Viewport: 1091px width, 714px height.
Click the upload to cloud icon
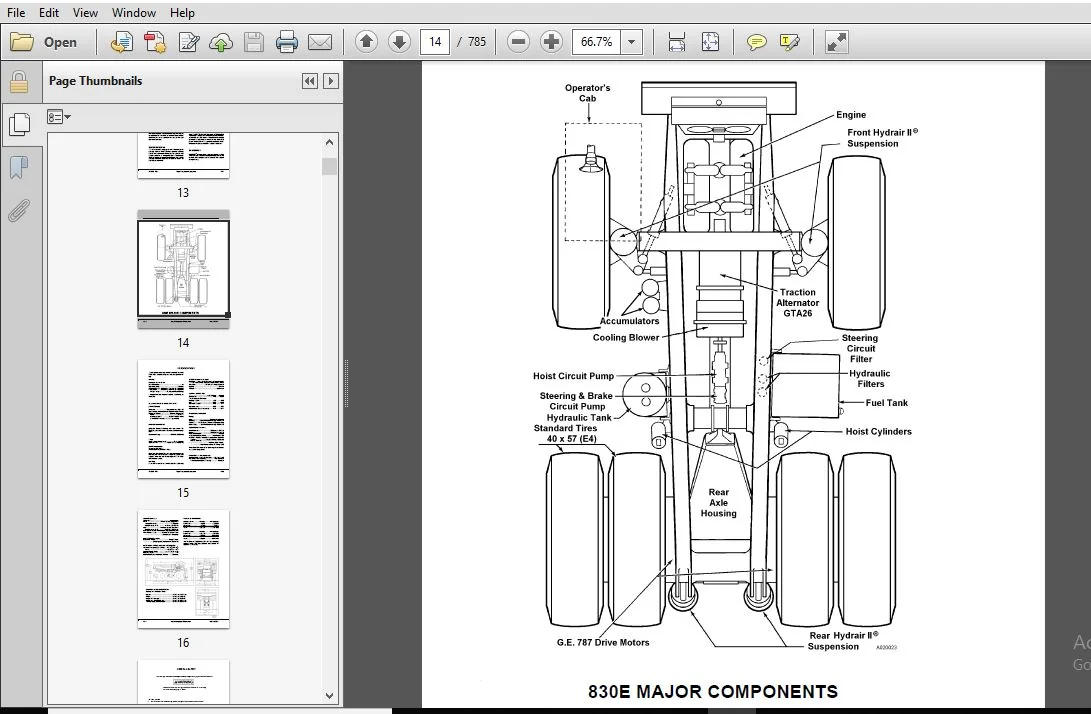click(221, 42)
